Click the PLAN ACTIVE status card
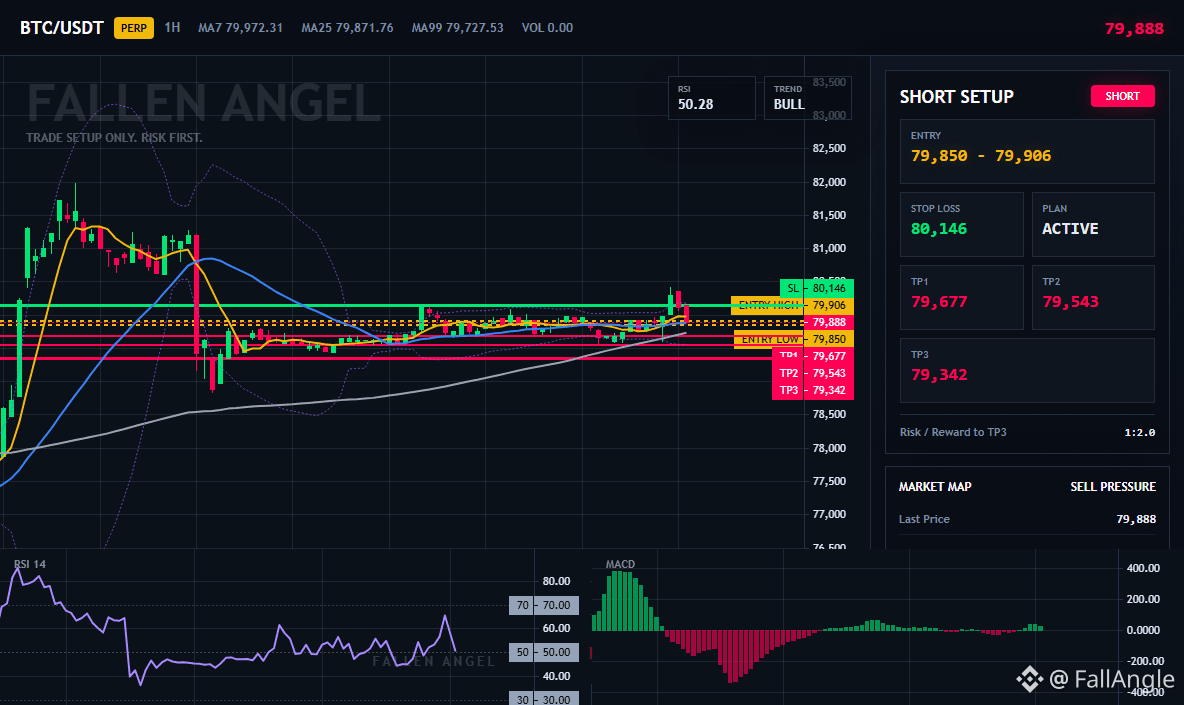The width and height of the screenshot is (1184, 705). tap(1093, 224)
